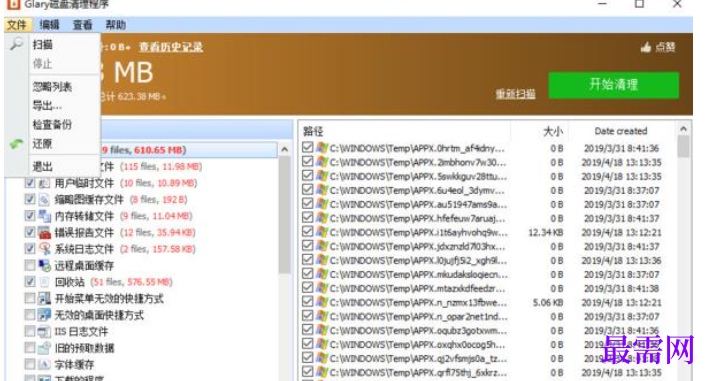Uncheck the 缩略图缓存文件 checkbox
The width and height of the screenshot is (713, 381).
pos(30,200)
